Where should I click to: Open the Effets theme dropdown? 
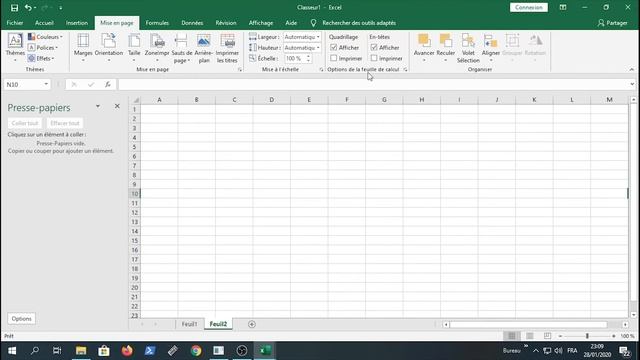click(x=41, y=58)
